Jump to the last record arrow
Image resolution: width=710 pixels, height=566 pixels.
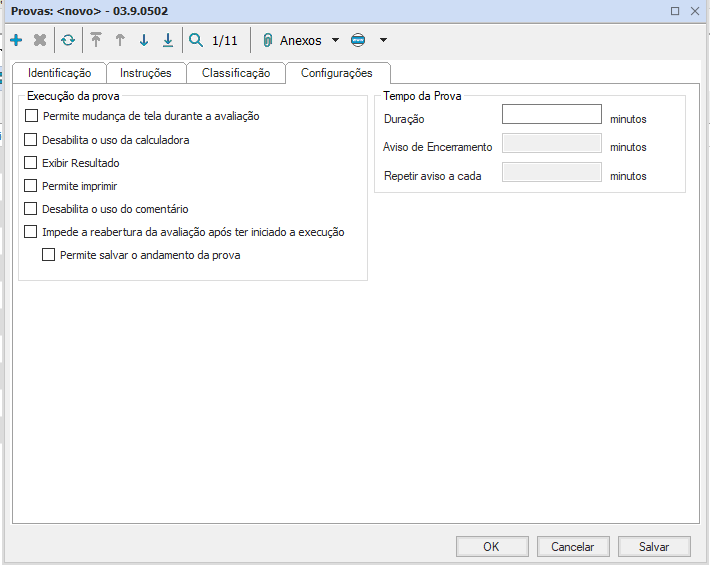pyautogui.click(x=168, y=41)
